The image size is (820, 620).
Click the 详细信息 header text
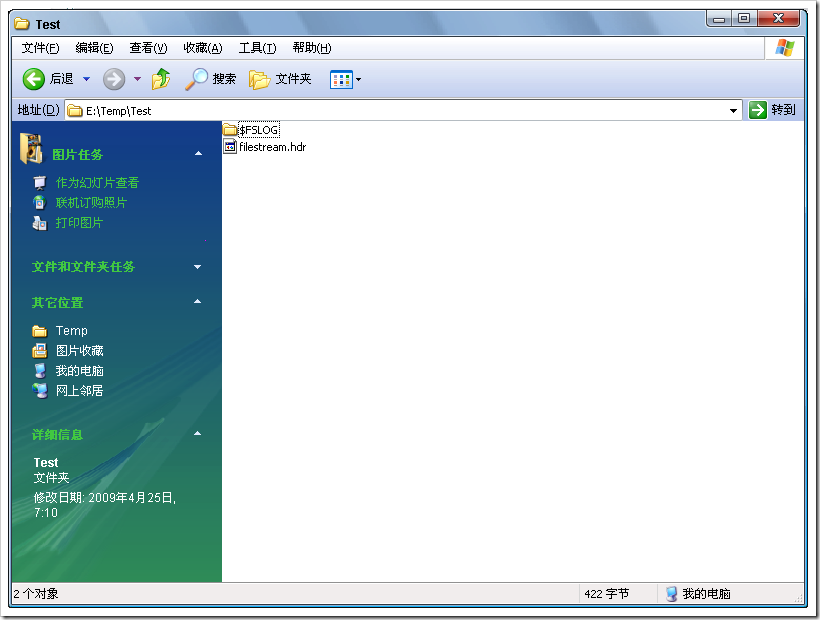pos(58,434)
